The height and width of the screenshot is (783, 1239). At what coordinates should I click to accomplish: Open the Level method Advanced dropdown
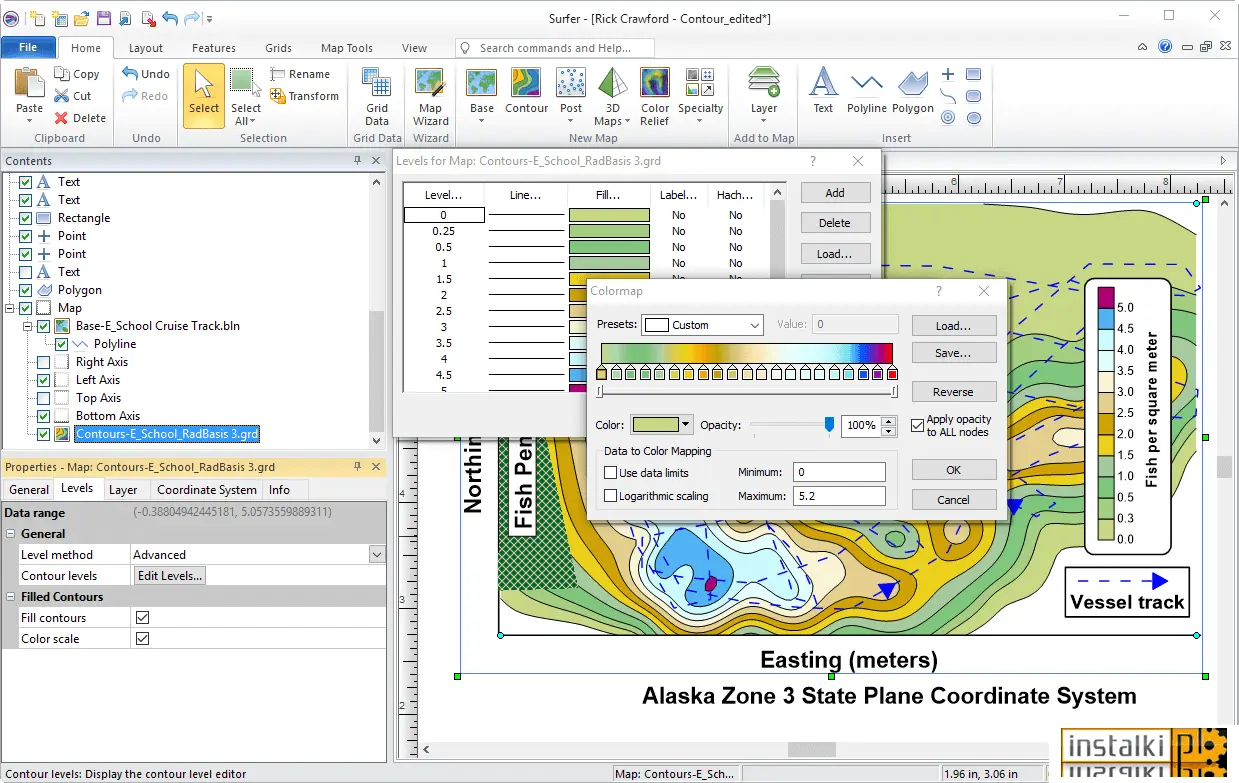377,555
